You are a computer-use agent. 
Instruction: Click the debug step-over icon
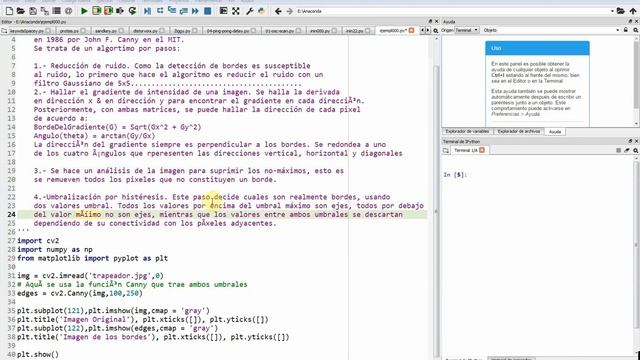pos(160,11)
